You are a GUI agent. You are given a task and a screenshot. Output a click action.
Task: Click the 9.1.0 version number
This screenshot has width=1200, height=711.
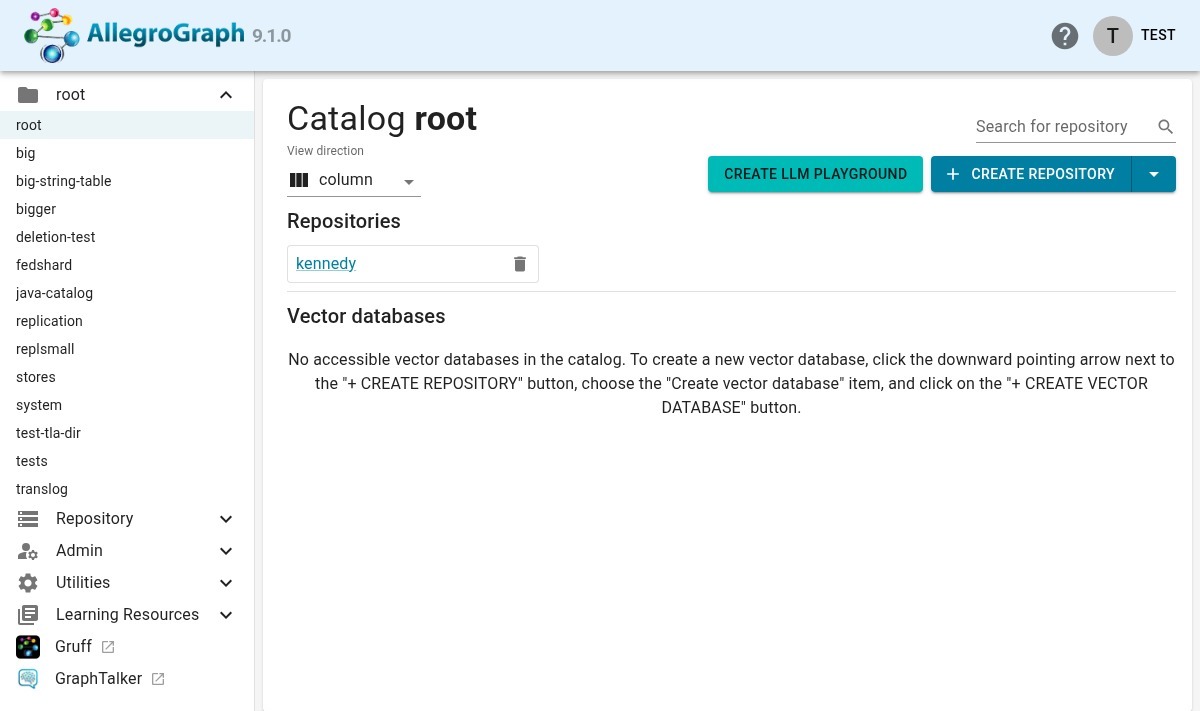272,36
